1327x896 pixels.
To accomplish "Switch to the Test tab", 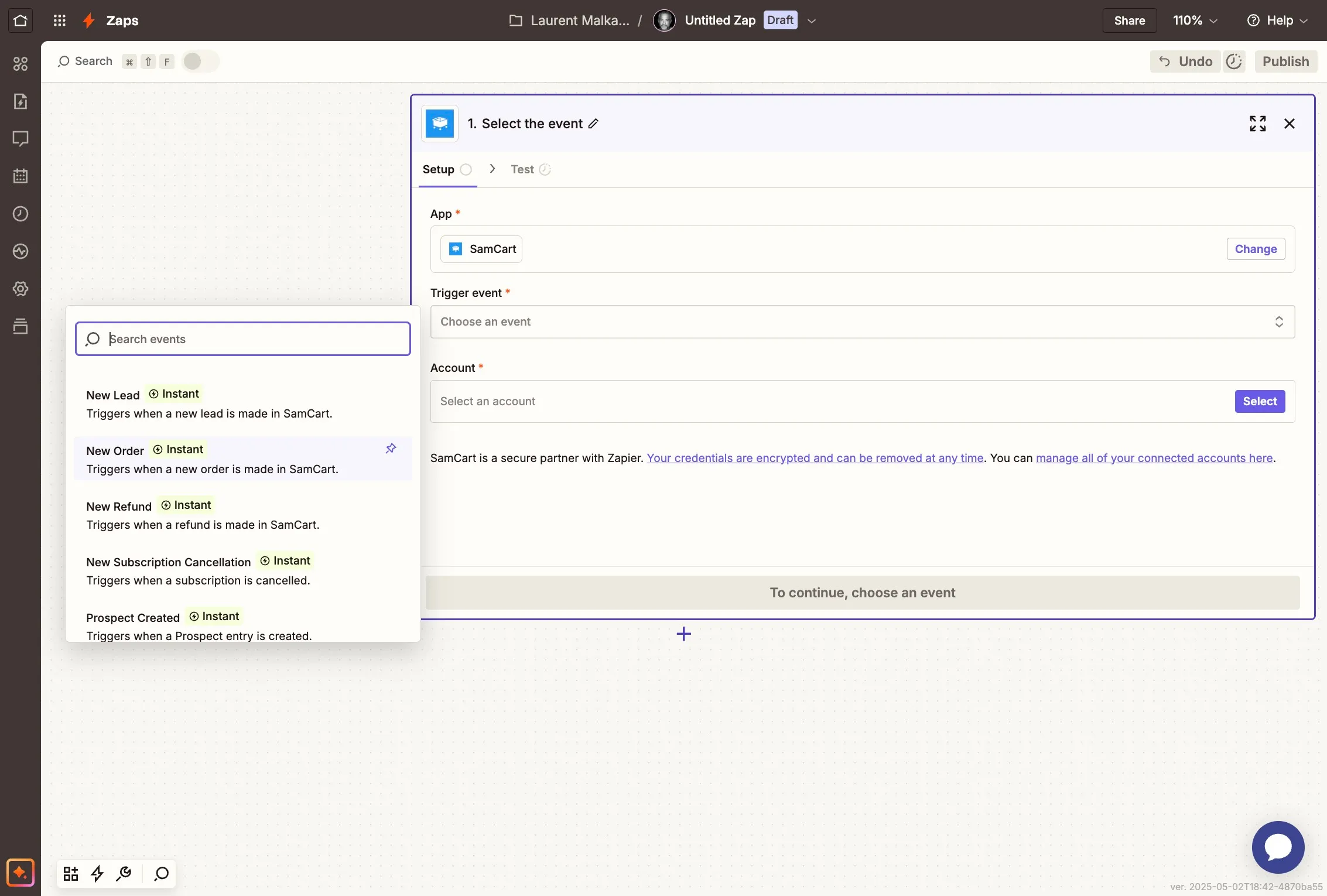I will 530,169.
